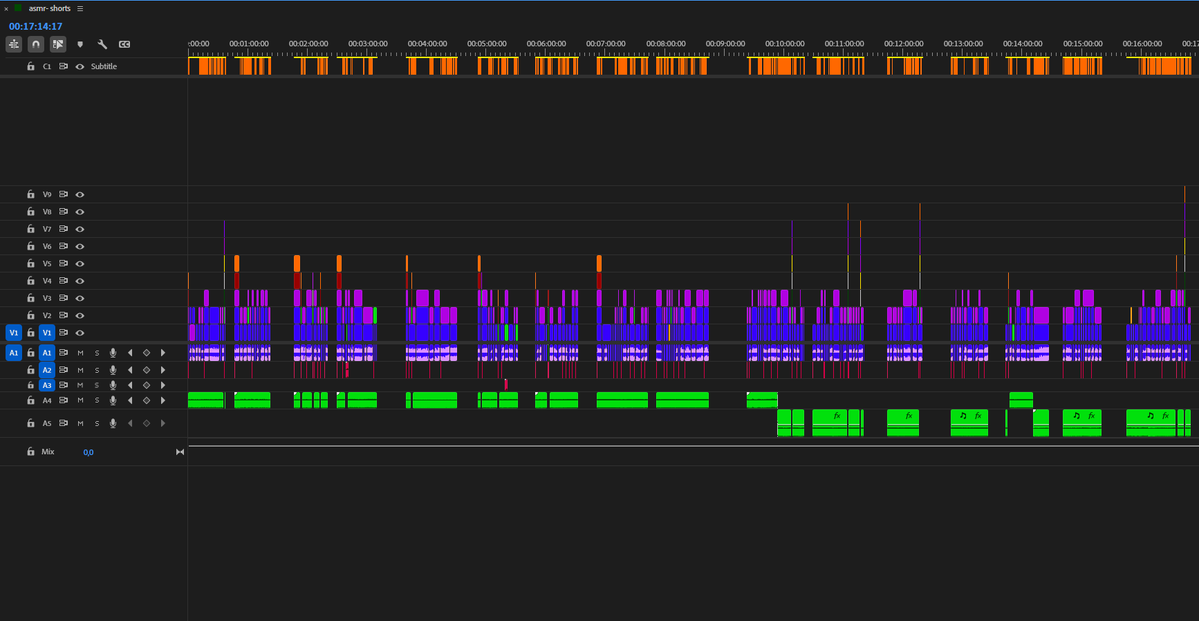Lock the Subtitle caption track C1
The height and width of the screenshot is (621, 1199).
pyautogui.click(x=31, y=67)
